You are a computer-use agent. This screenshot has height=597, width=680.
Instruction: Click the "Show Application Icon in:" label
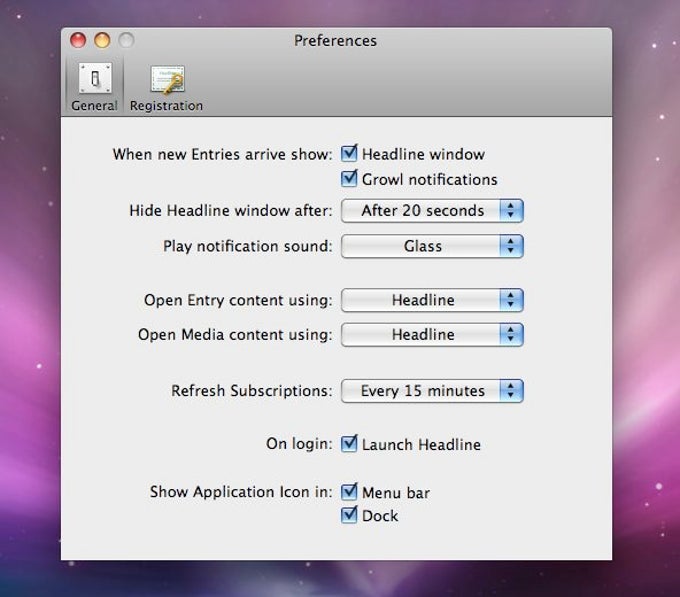(x=241, y=492)
